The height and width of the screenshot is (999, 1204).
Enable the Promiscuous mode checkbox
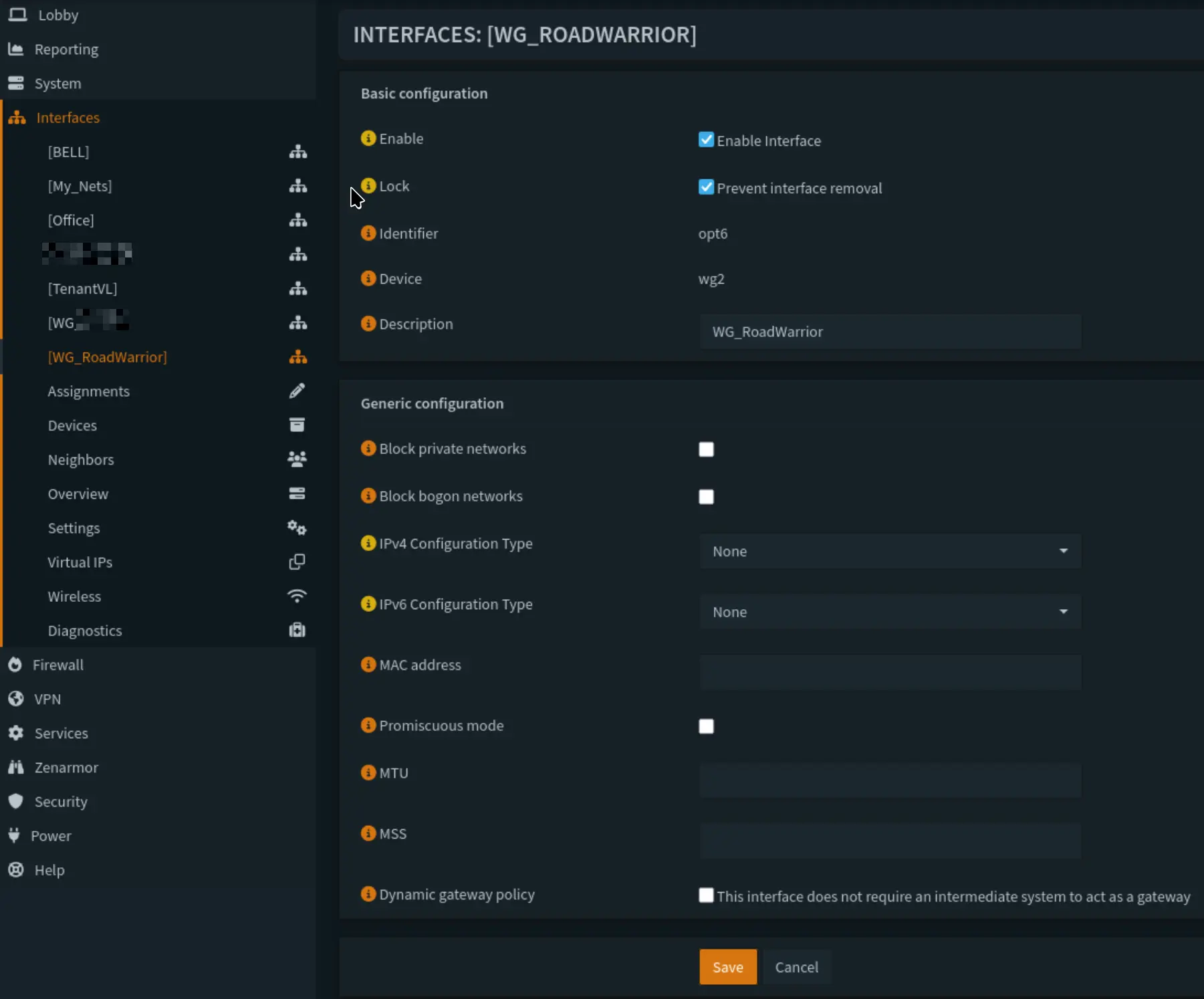[706, 726]
